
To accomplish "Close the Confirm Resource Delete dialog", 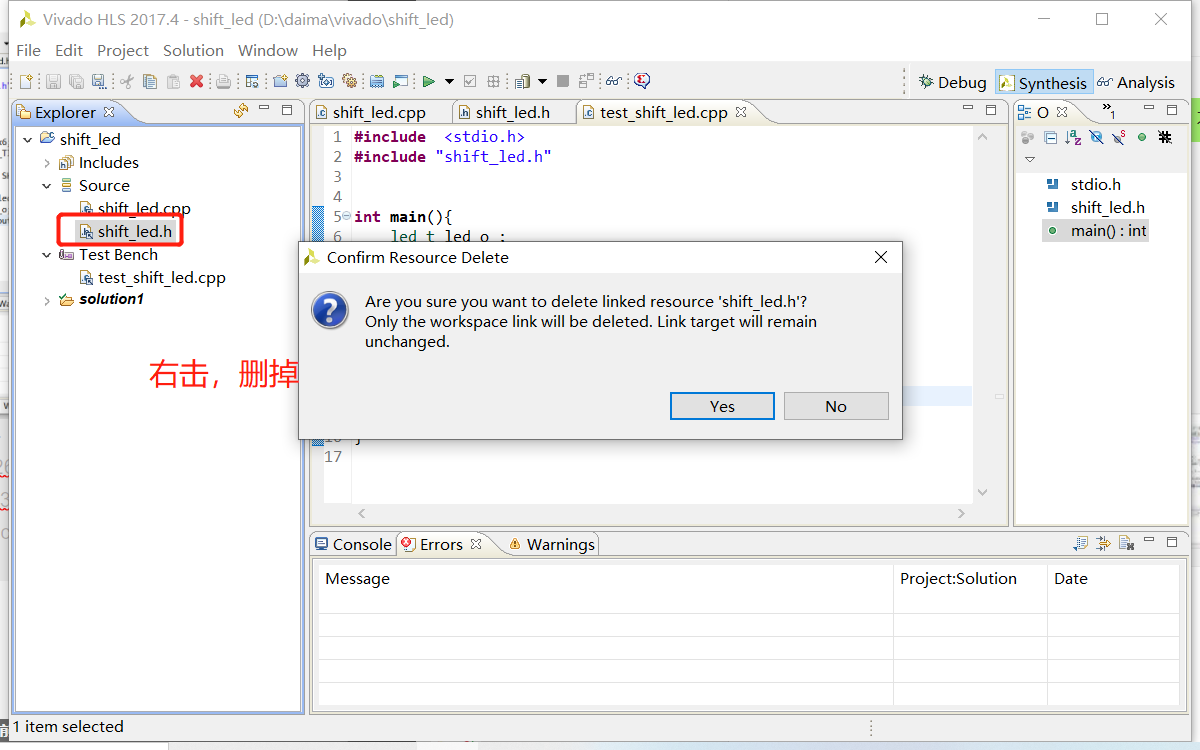I will (880, 257).
